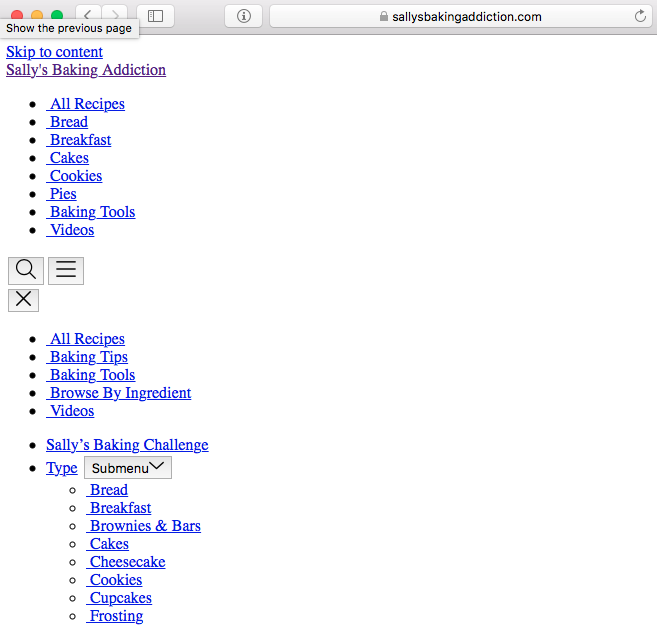Viewport: 657px width, 626px height.
Task: Open the Pies navigation link
Action: point(62,194)
